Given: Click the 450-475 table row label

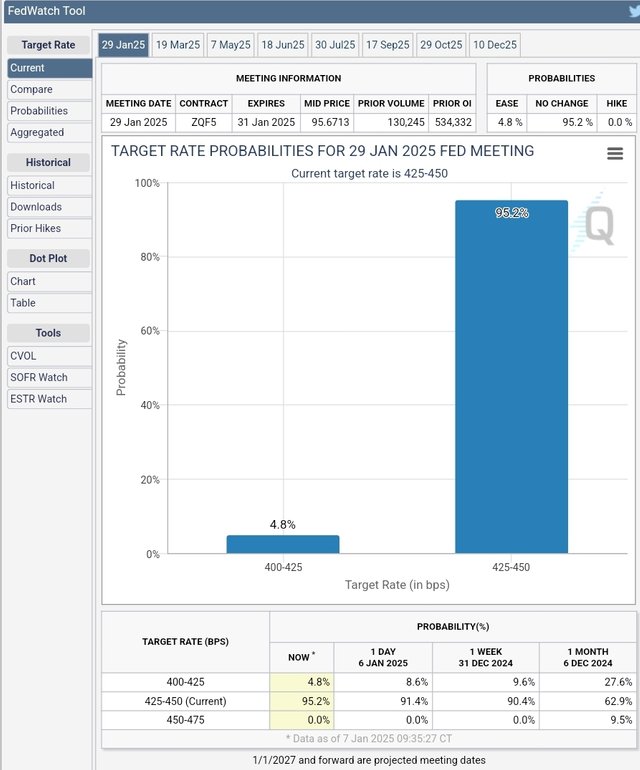Looking at the screenshot, I should 186,720.
